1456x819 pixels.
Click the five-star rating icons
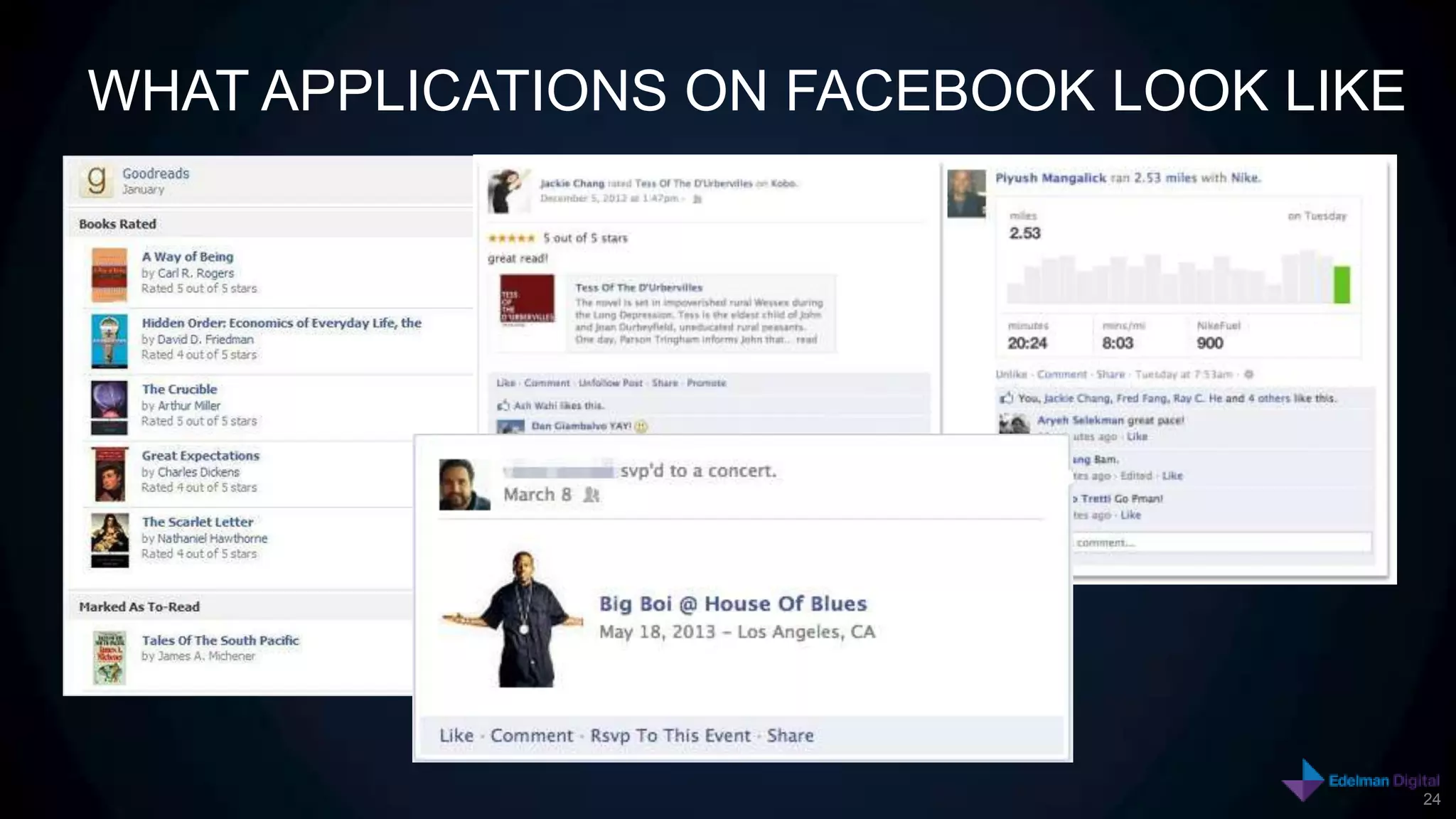click(511, 238)
